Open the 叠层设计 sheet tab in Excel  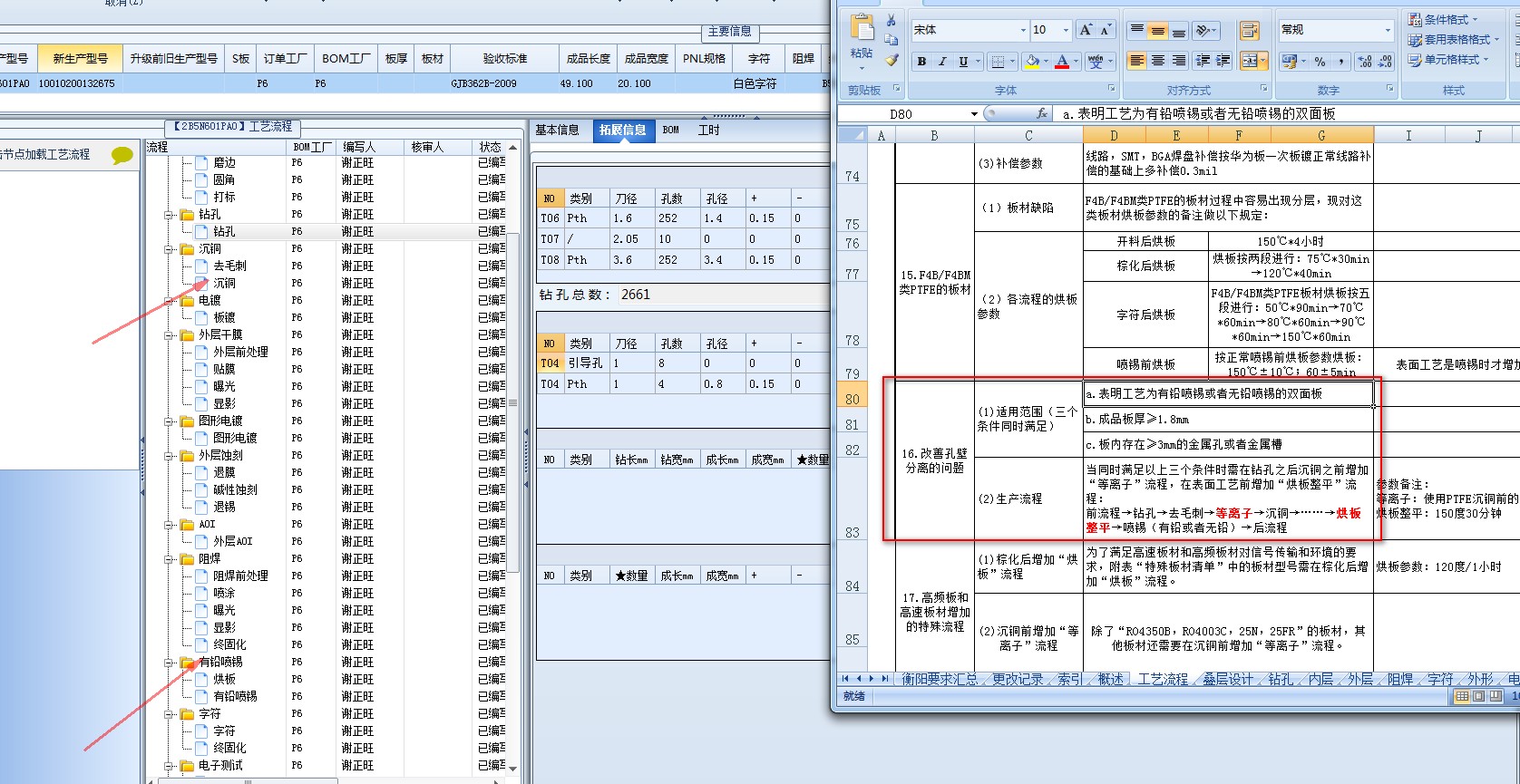pos(1227,679)
